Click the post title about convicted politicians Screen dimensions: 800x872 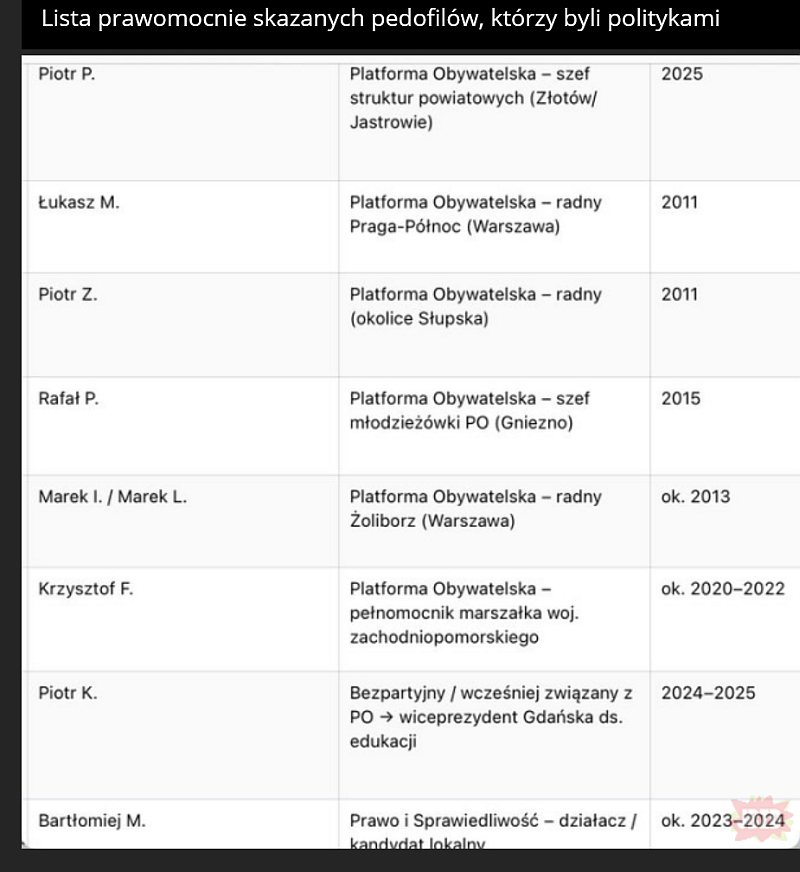(x=368, y=19)
